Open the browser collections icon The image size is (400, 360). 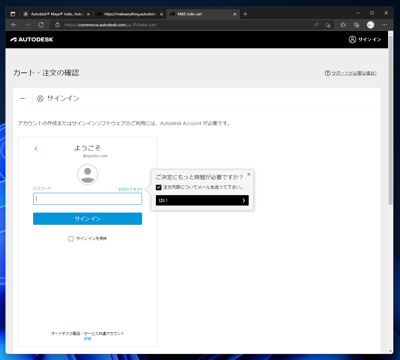point(356,25)
